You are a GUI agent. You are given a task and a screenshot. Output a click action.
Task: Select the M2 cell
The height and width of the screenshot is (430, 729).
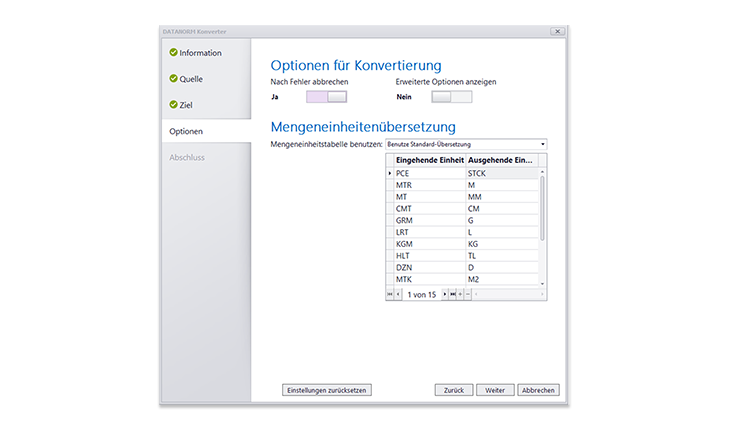(x=502, y=279)
